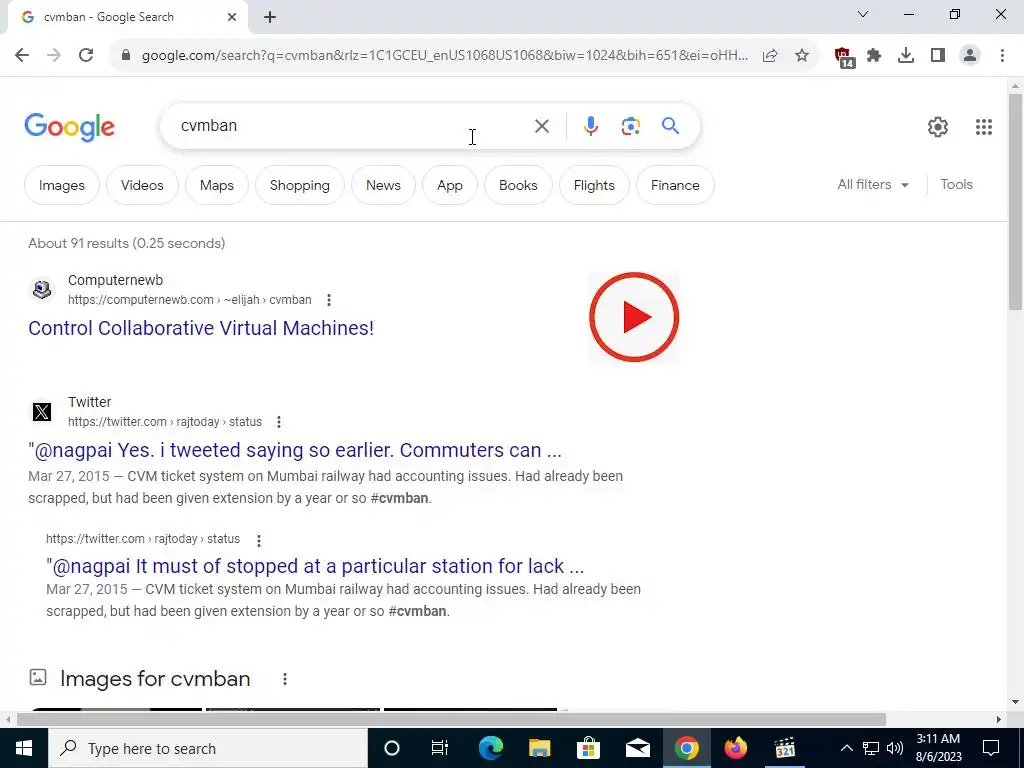This screenshot has height=768, width=1024.
Task: Open the uBlock extension with badge 14
Action: tap(844, 57)
